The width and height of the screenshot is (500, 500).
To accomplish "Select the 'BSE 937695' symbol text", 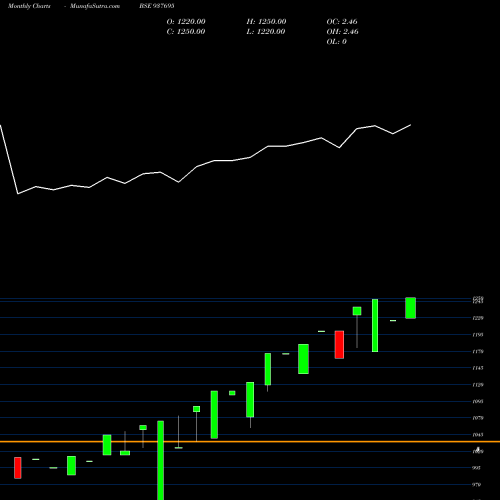I will pyautogui.click(x=157, y=6).
